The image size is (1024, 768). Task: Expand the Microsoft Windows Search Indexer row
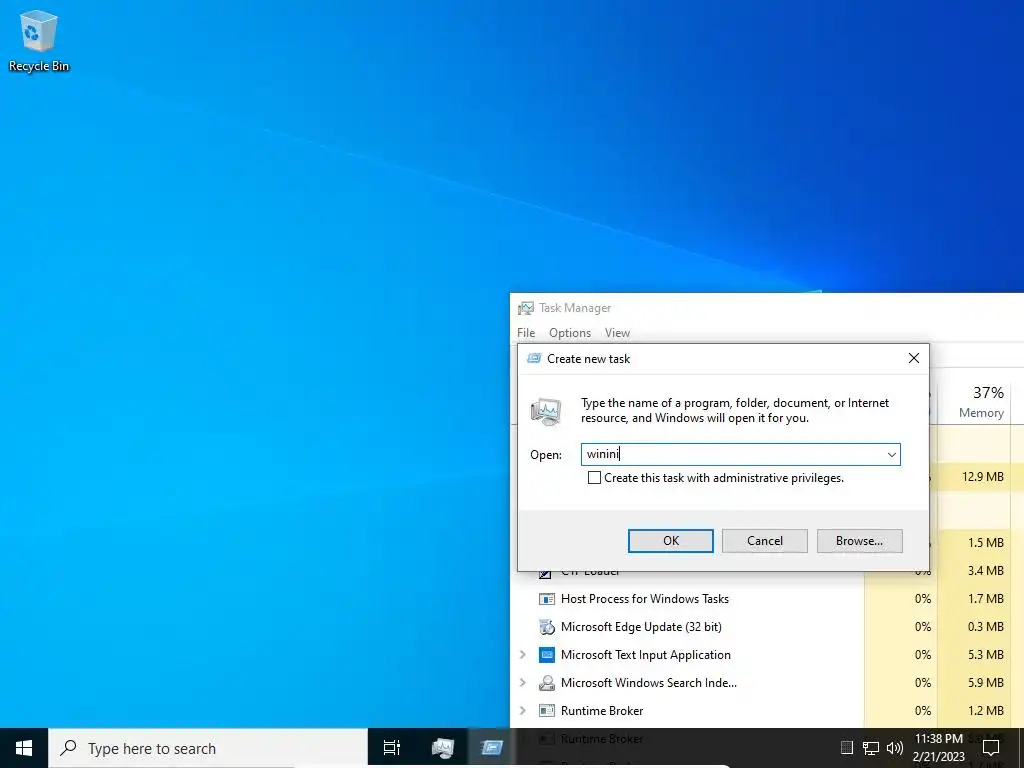pyautogui.click(x=522, y=682)
